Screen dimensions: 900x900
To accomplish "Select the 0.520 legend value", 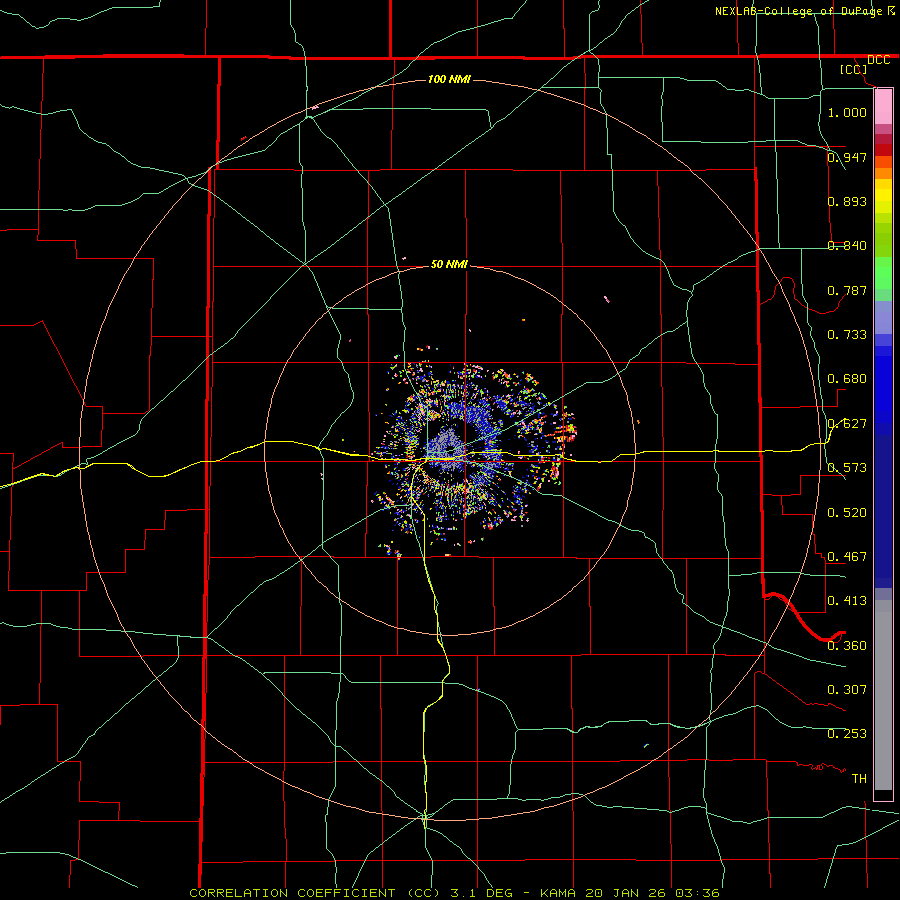I will coord(847,513).
